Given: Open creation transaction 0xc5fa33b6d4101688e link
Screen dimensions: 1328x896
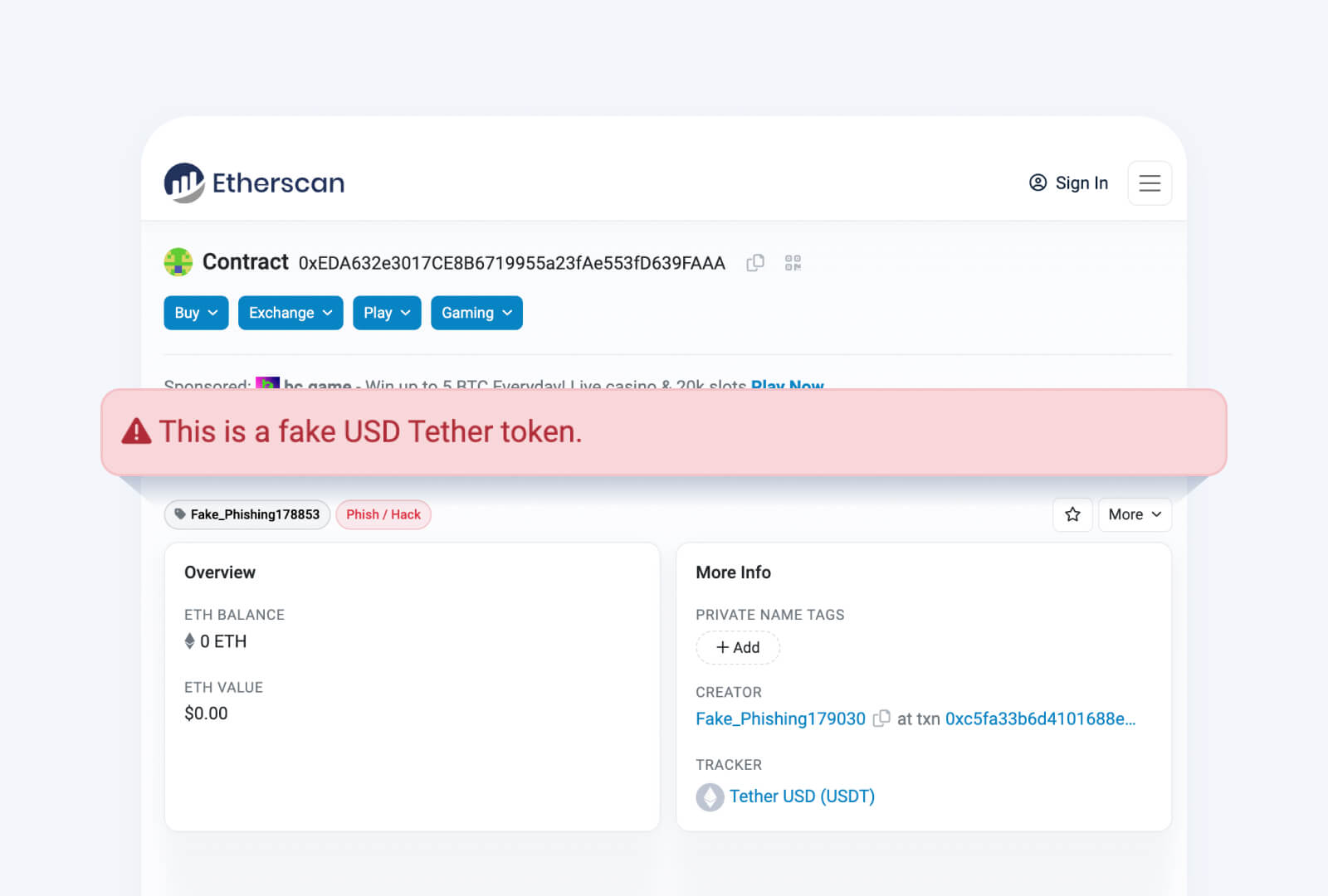Looking at the screenshot, I should 1040,718.
